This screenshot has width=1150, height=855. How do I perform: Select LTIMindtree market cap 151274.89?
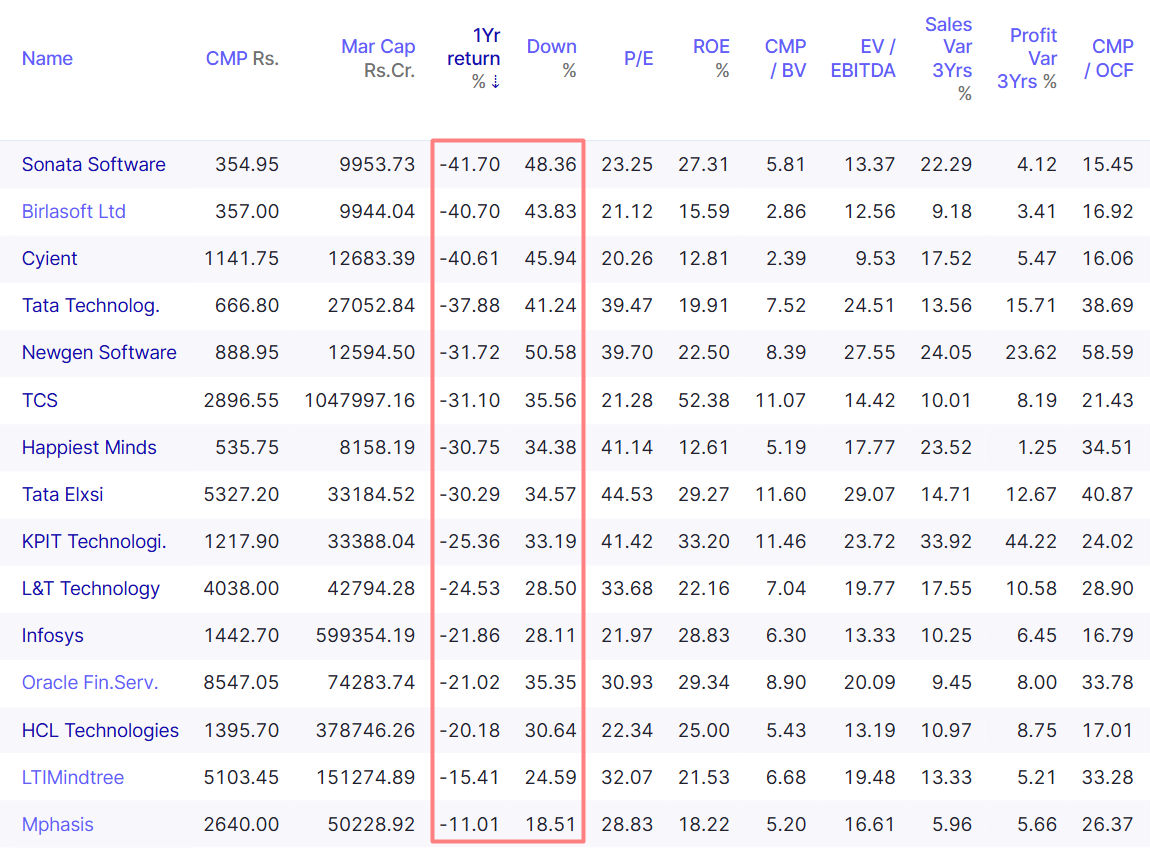tap(365, 777)
